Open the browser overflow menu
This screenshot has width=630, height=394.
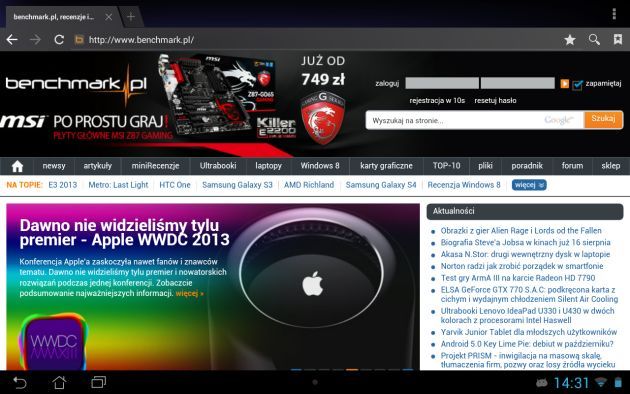click(614, 14)
